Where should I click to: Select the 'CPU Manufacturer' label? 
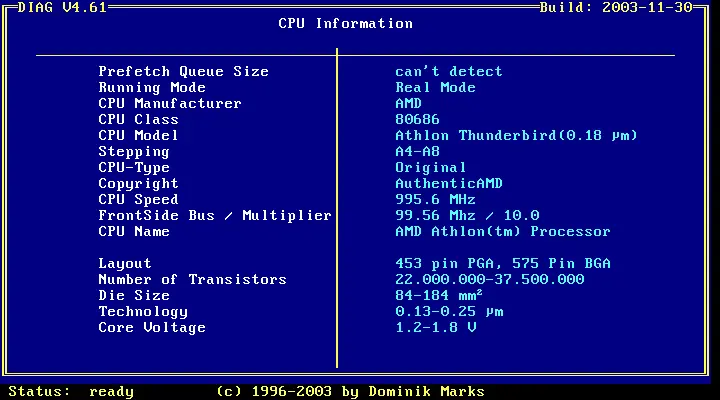click(170, 103)
